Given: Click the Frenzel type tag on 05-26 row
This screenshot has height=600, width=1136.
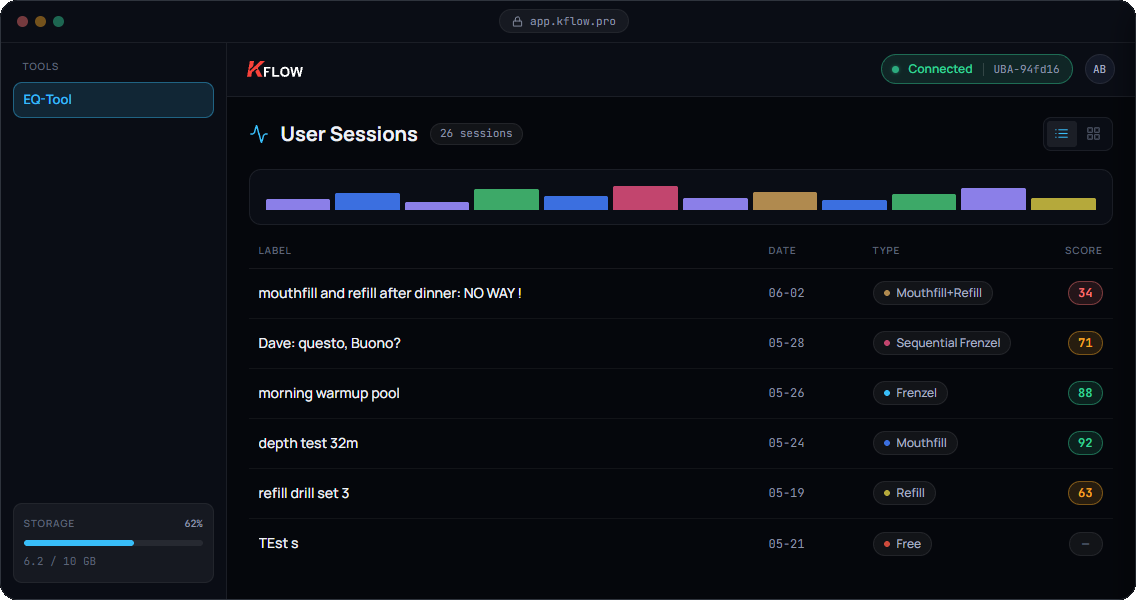Looking at the screenshot, I should pyautogui.click(x=910, y=393).
